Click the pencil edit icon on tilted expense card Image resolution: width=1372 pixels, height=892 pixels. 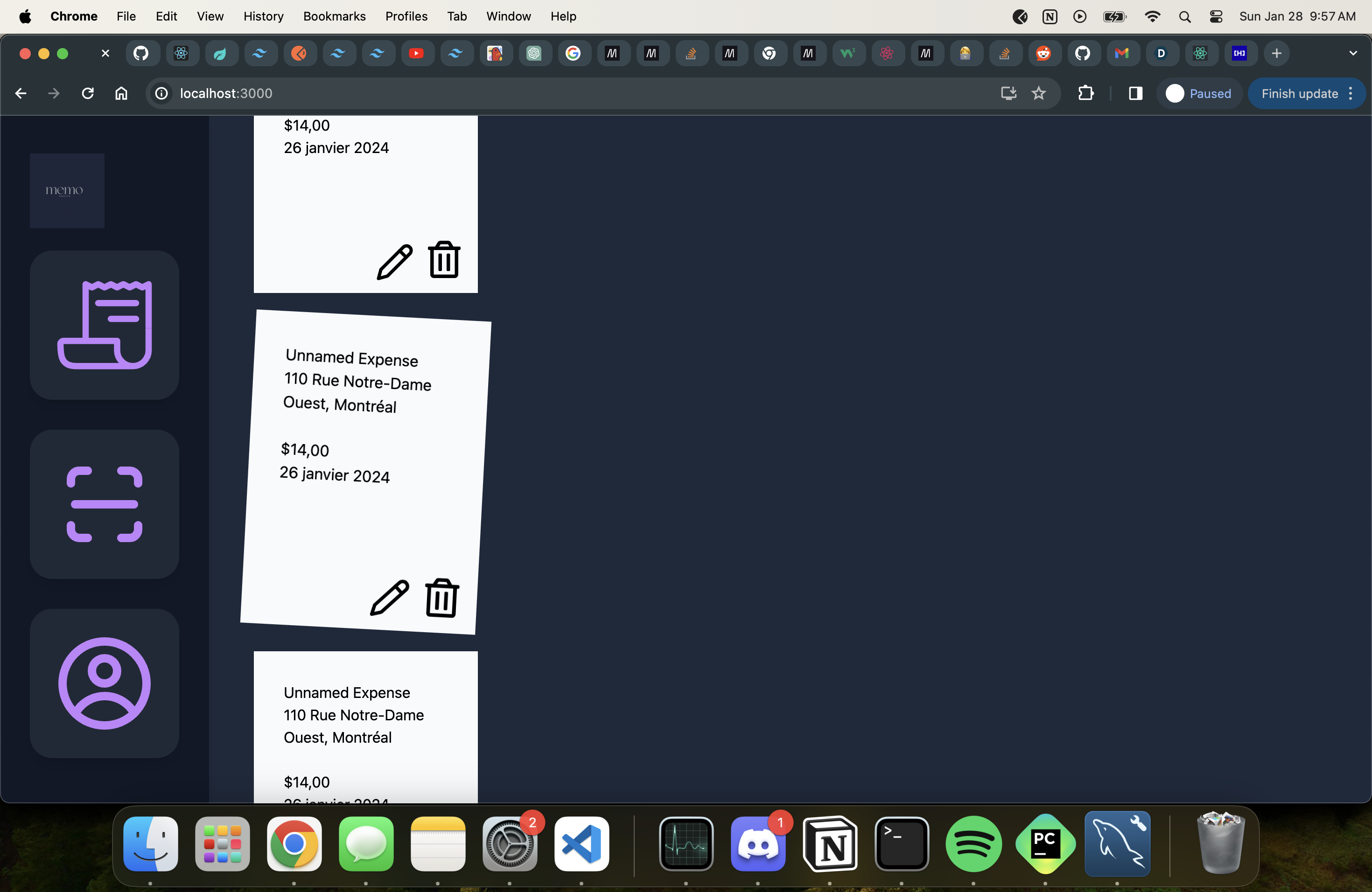click(389, 598)
